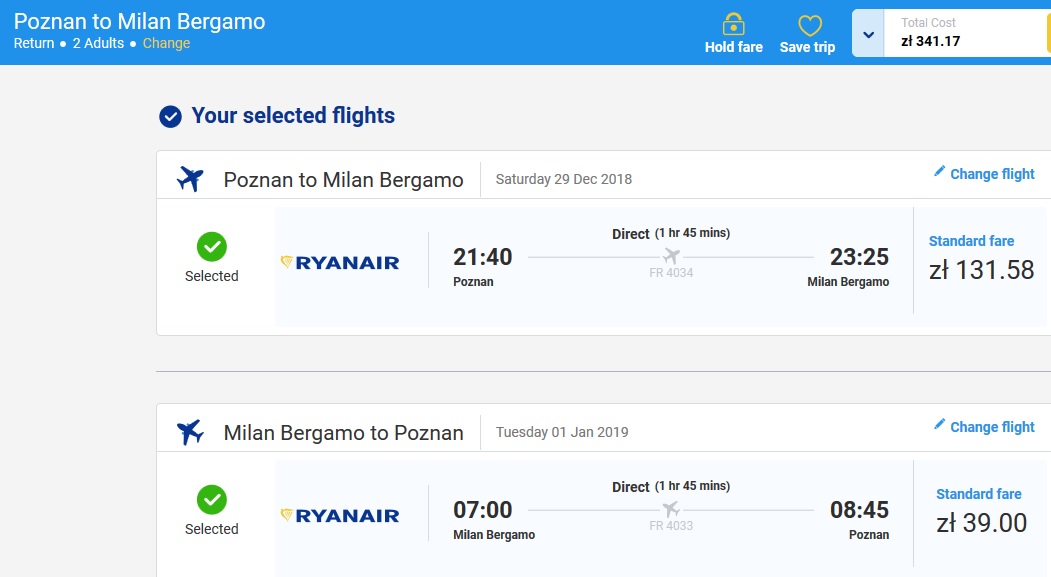Select the Standard fare zł 131.58 price
This screenshot has height=577, width=1051.
pyautogui.click(x=981, y=259)
